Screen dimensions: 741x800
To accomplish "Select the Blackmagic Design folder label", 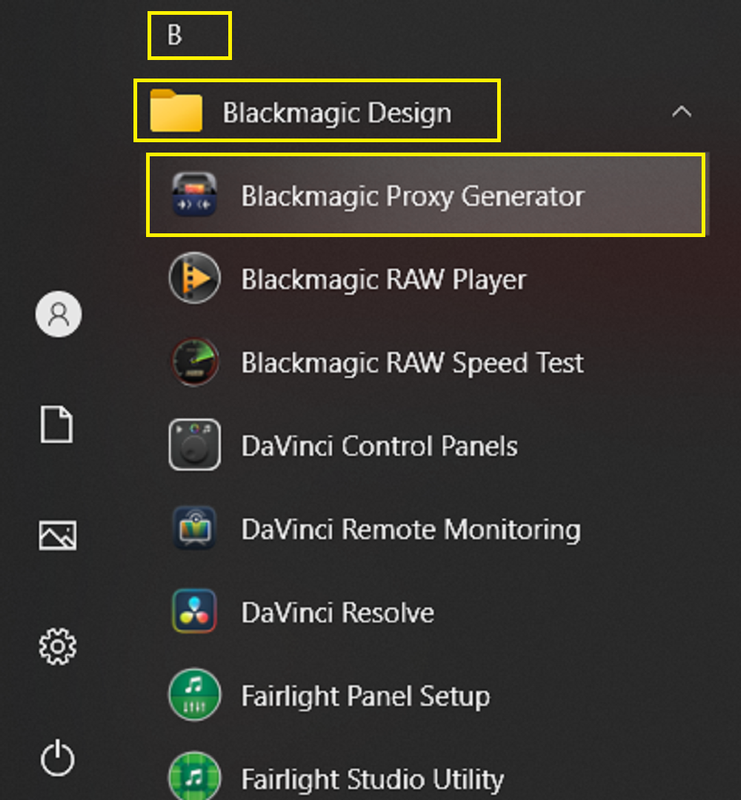I will pyautogui.click(x=337, y=113).
